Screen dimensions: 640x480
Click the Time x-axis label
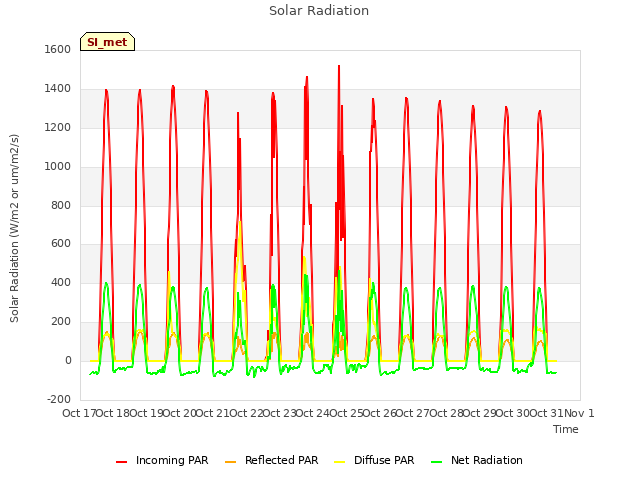pos(566,429)
